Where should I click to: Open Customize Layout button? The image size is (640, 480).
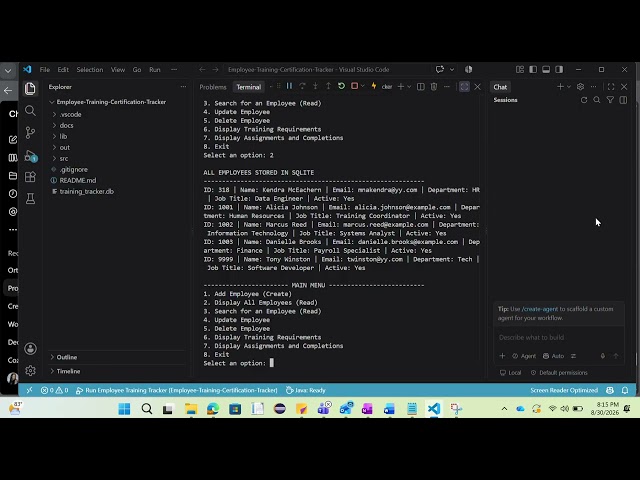tap(520, 69)
